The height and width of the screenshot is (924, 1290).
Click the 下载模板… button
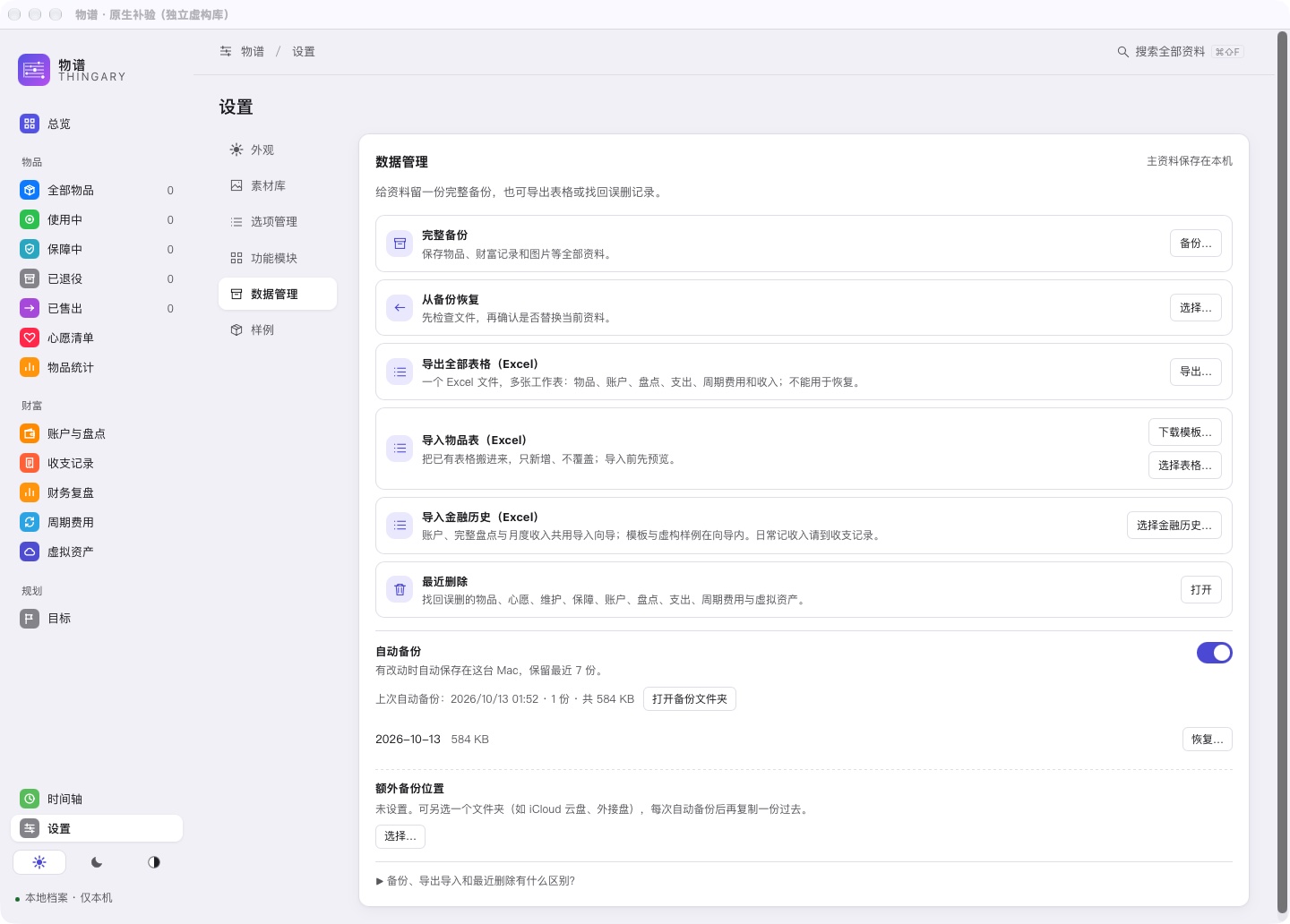(x=1185, y=432)
